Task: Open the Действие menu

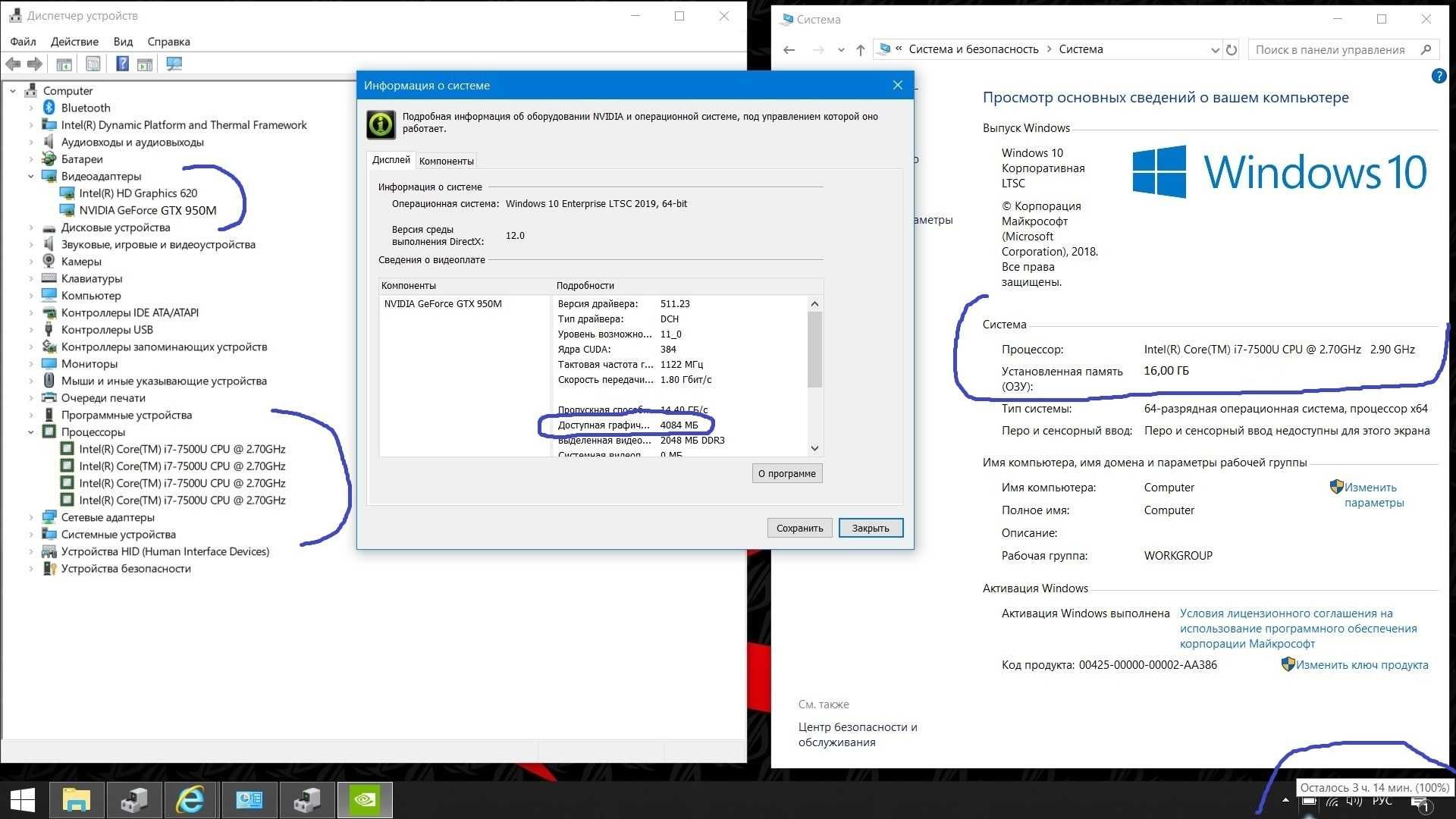Action: tap(74, 42)
